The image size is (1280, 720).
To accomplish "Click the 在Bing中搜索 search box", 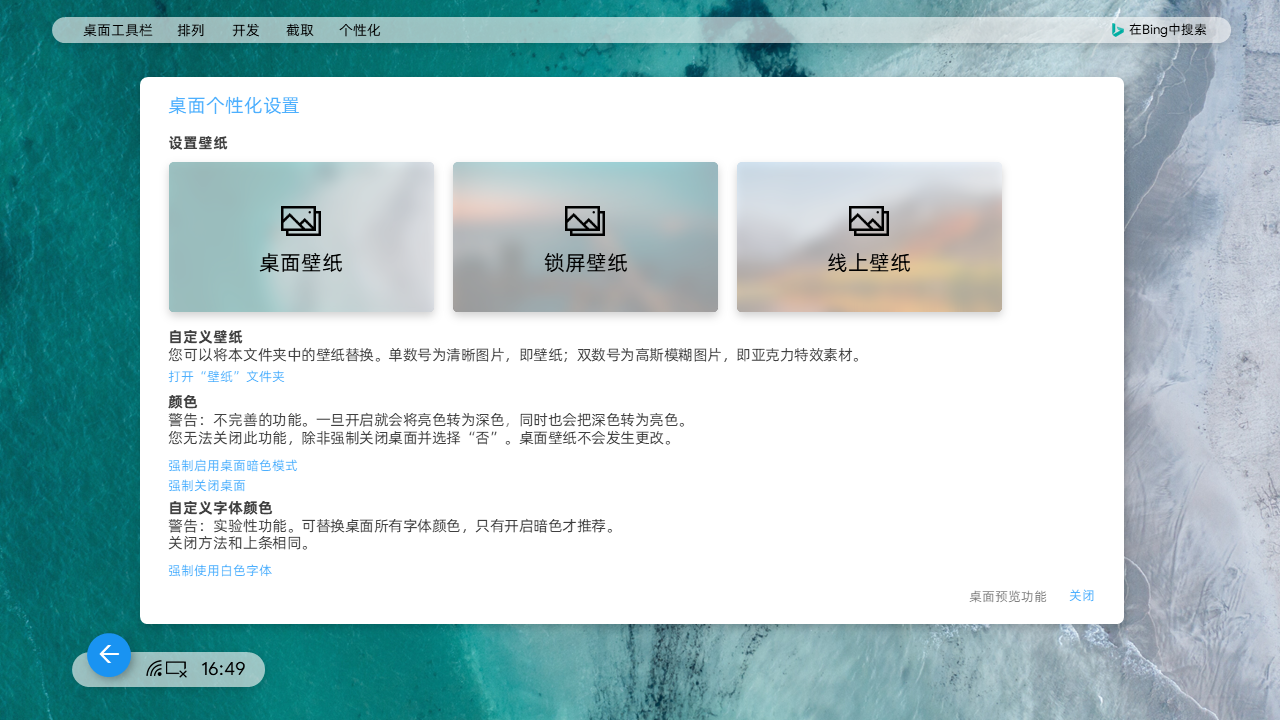I will pos(1160,30).
